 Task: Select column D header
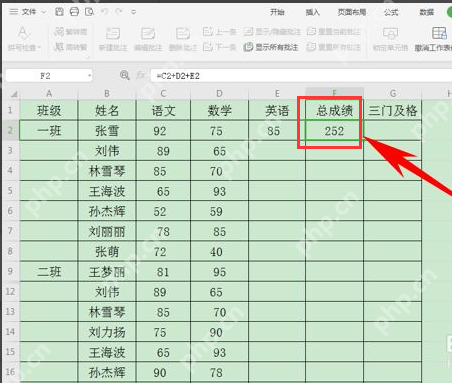219,94
